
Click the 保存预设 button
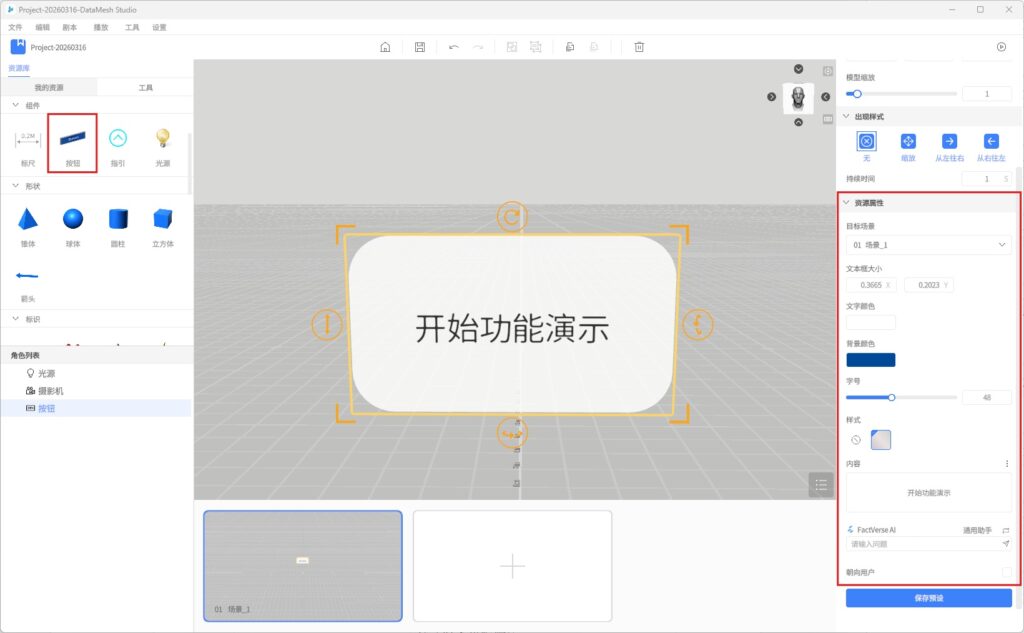(928, 598)
